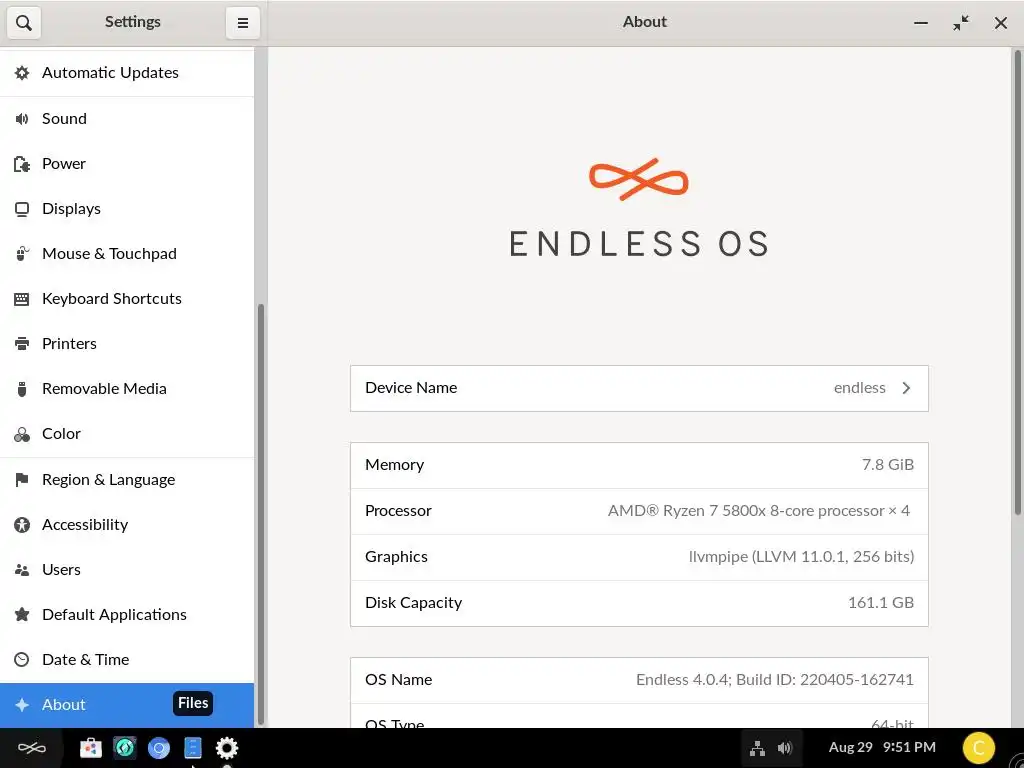Select Region & Language in sidebar

pos(127,479)
